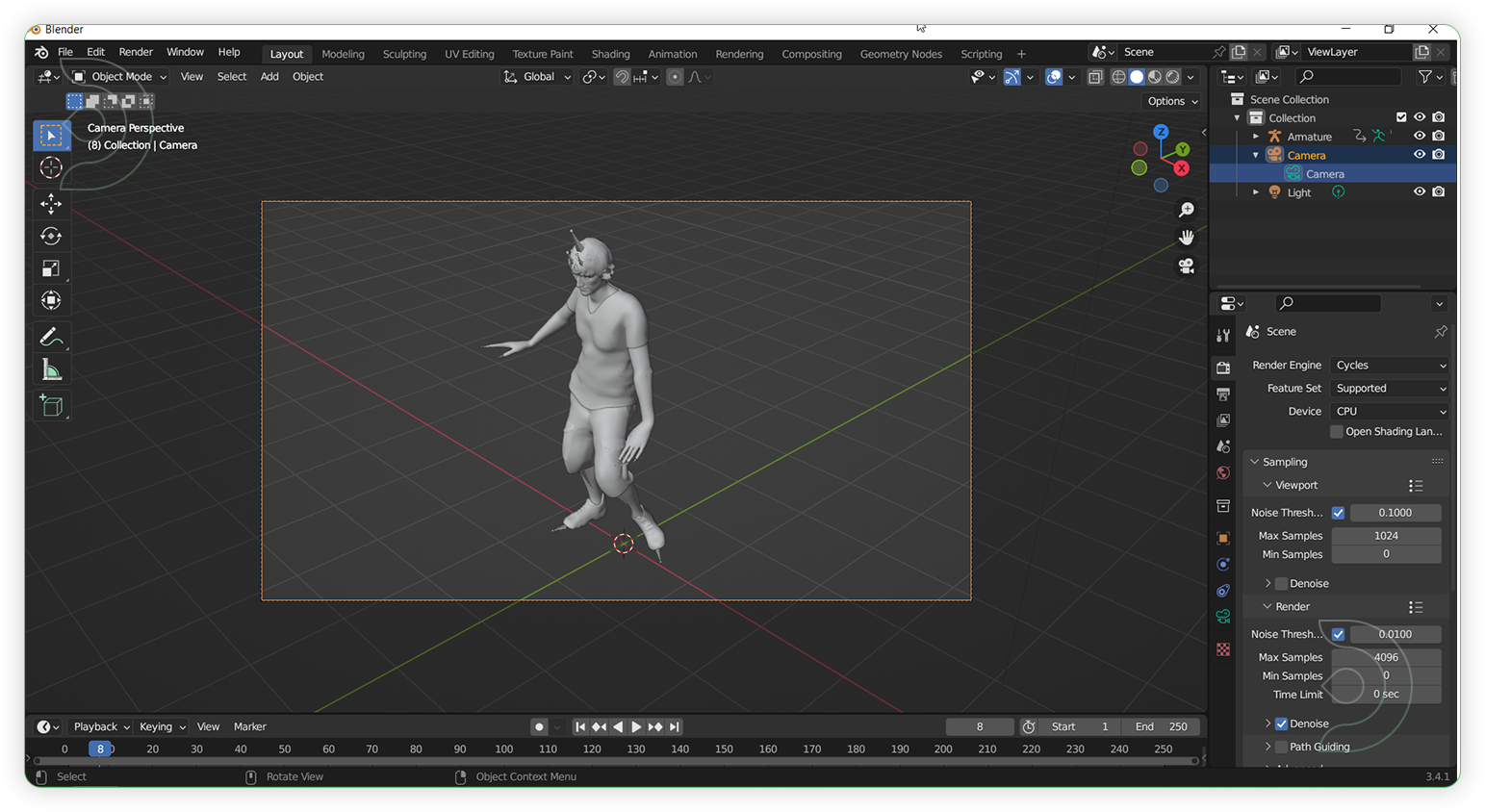
Task: Expand the Armature item in the outliner
Action: click(x=1255, y=136)
